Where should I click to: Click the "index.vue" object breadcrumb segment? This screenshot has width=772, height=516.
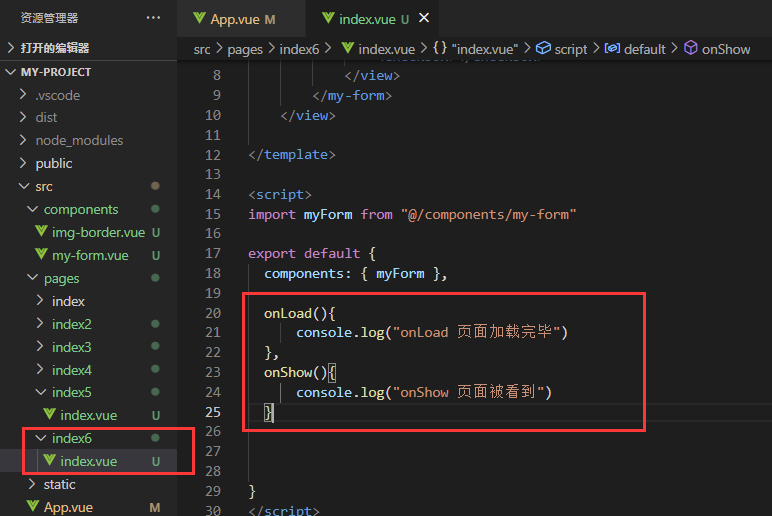pos(485,49)
